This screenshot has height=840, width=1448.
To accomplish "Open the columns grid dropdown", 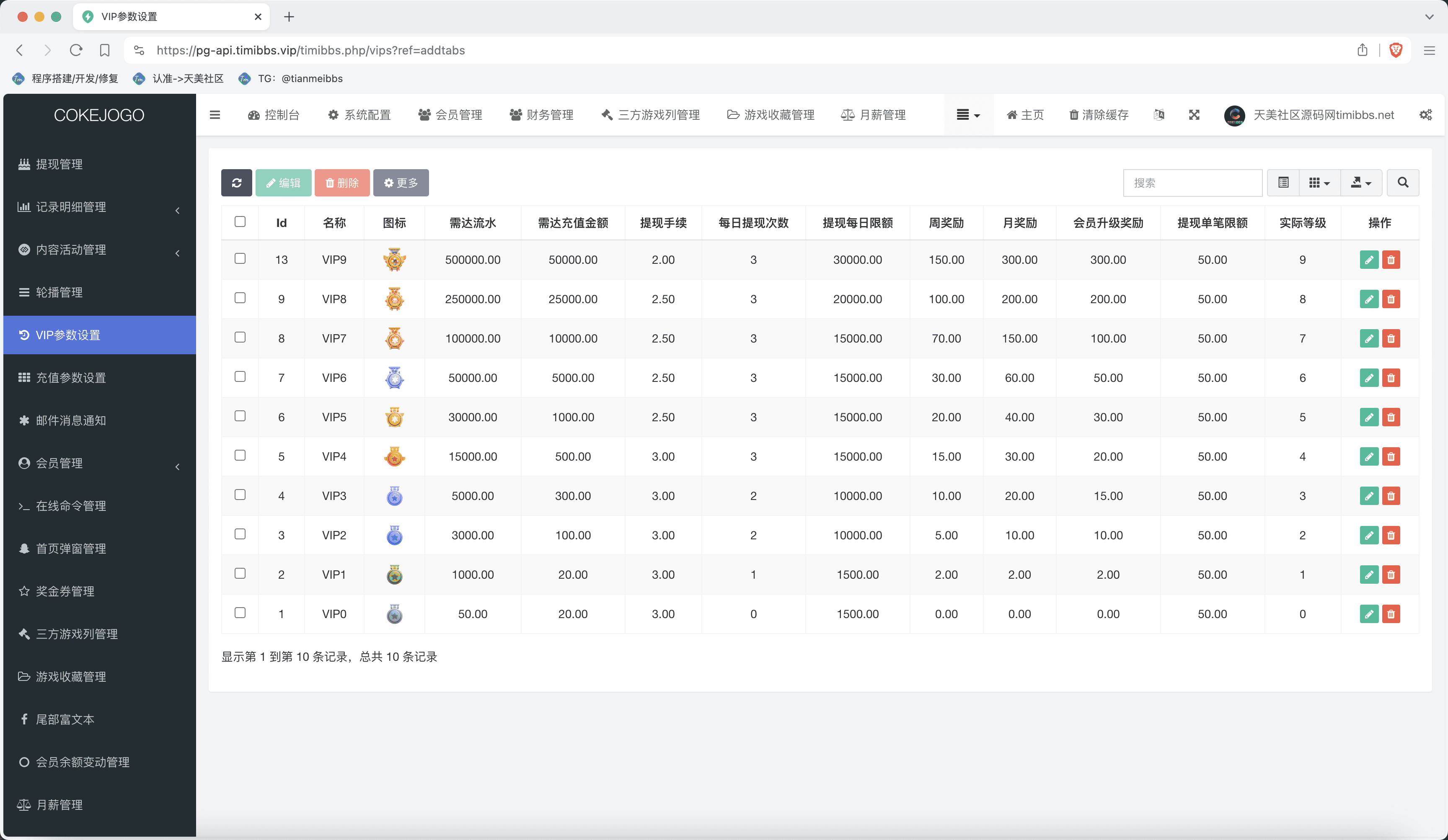I will [x=1319, y=183].
